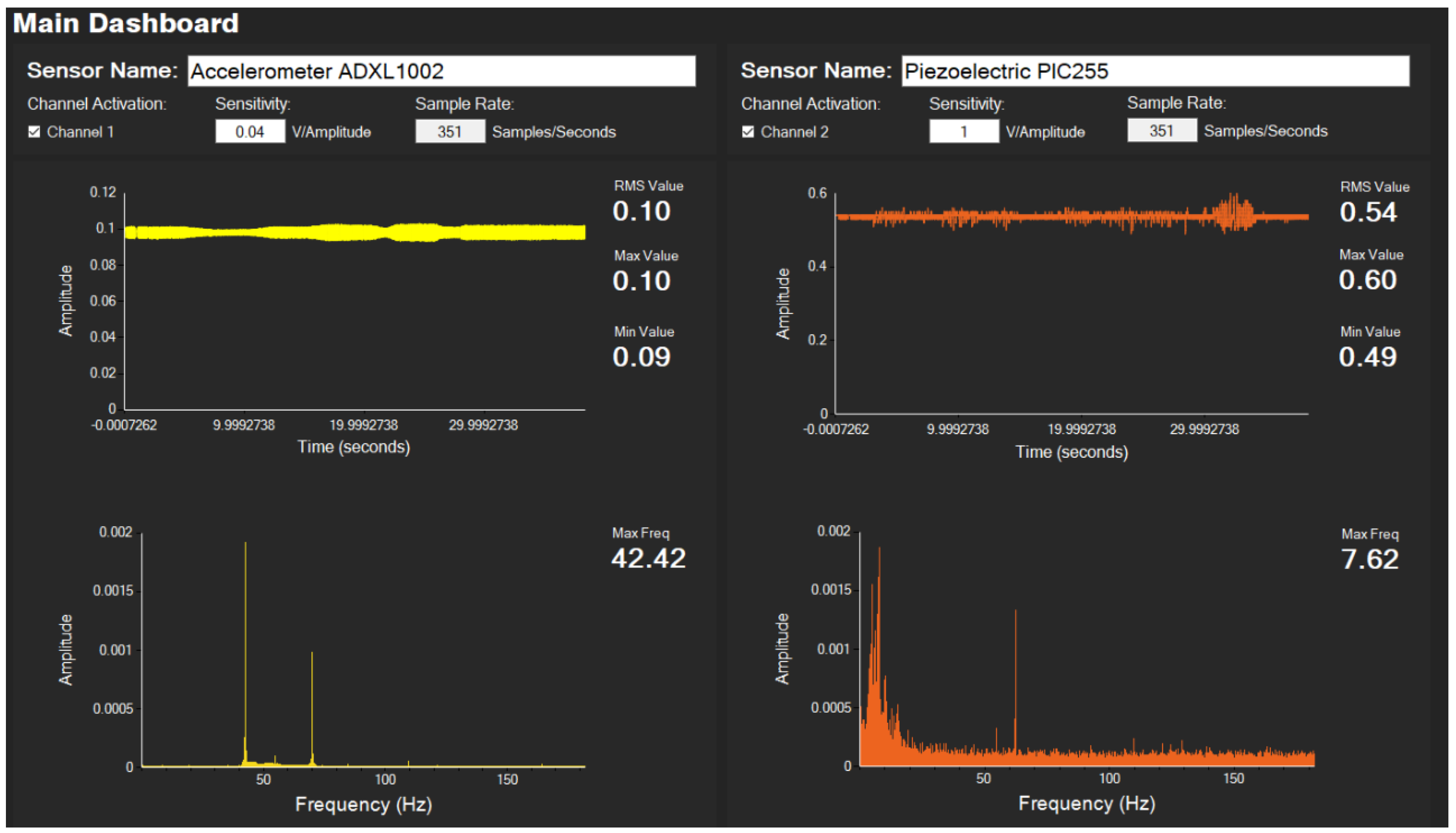This screenshot has height=833, width=1456.
Task: Toggle the Channel 2 checkbox
Action: click(747, 132)
